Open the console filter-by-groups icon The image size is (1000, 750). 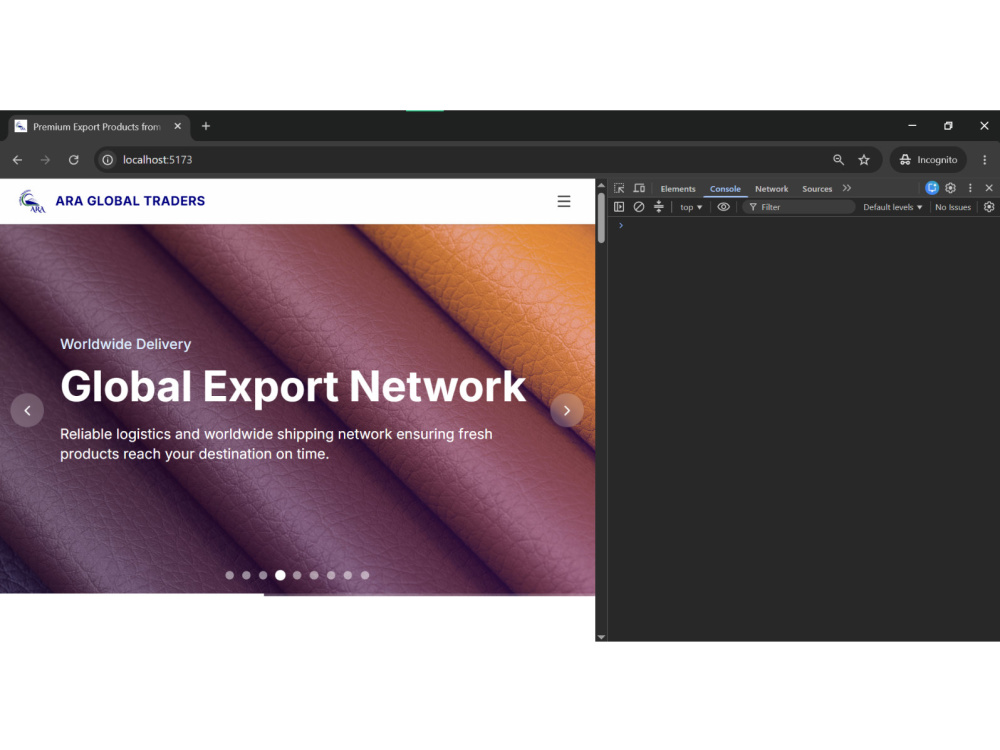pyautogui.click(x=659, y=207)
